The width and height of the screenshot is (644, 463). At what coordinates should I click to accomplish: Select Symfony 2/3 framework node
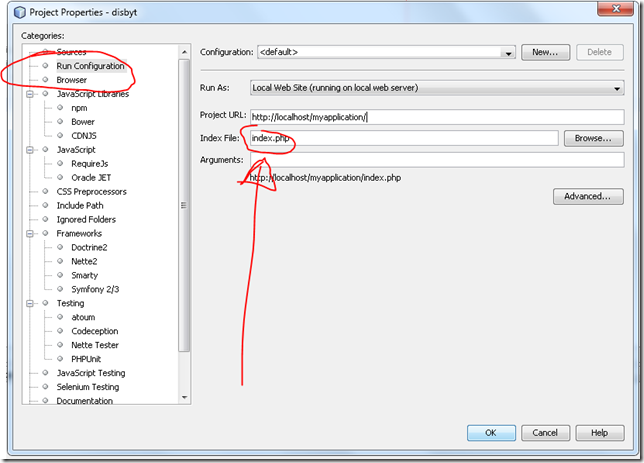[95, 289]
